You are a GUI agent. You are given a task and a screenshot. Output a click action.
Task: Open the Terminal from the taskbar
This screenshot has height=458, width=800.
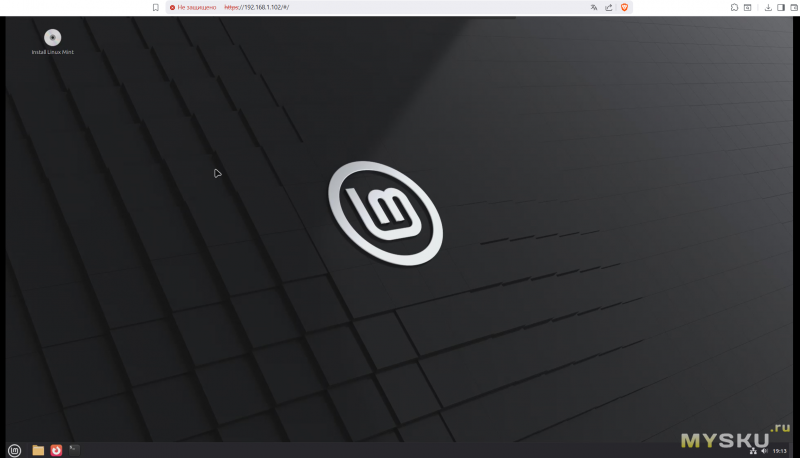(x=74, y=449)
